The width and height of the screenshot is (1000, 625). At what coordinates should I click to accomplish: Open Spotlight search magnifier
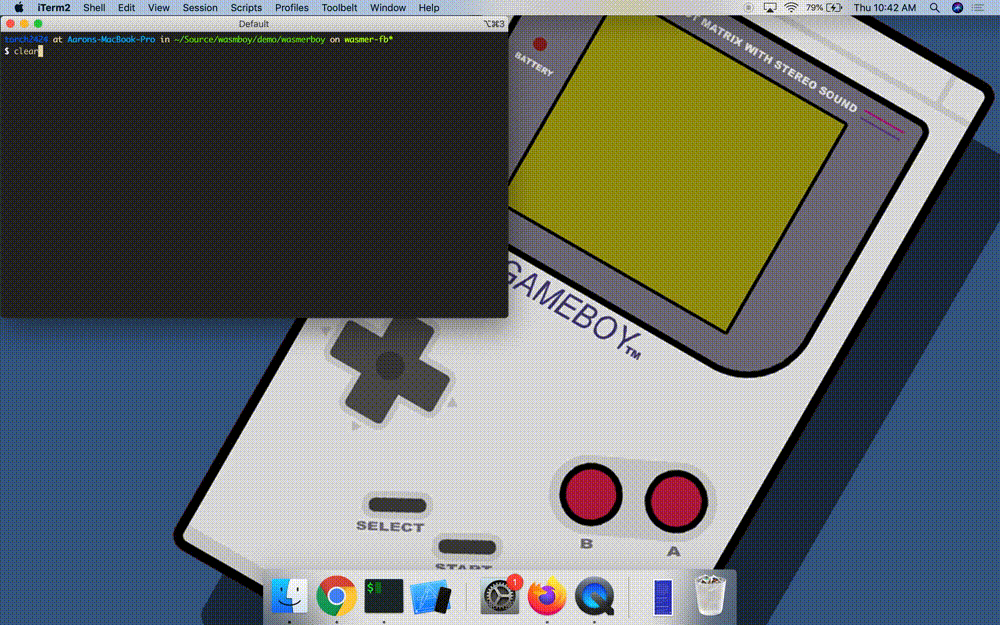pos(934,8)
